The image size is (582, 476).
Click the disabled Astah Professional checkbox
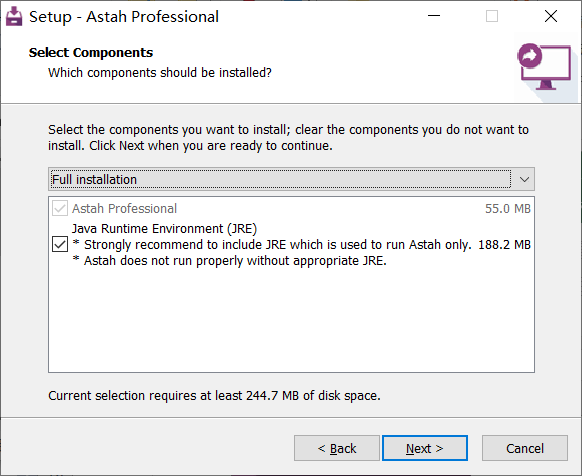tap(60, 208)
